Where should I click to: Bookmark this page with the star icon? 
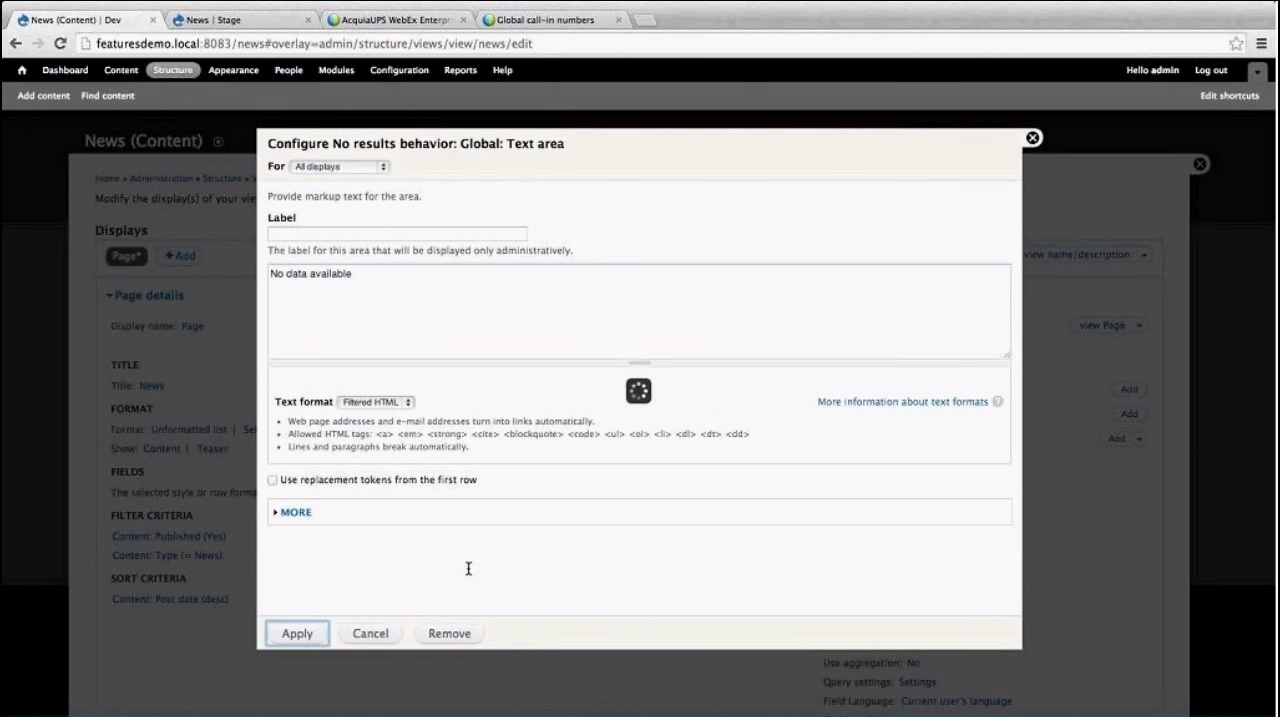(1236, 43)
